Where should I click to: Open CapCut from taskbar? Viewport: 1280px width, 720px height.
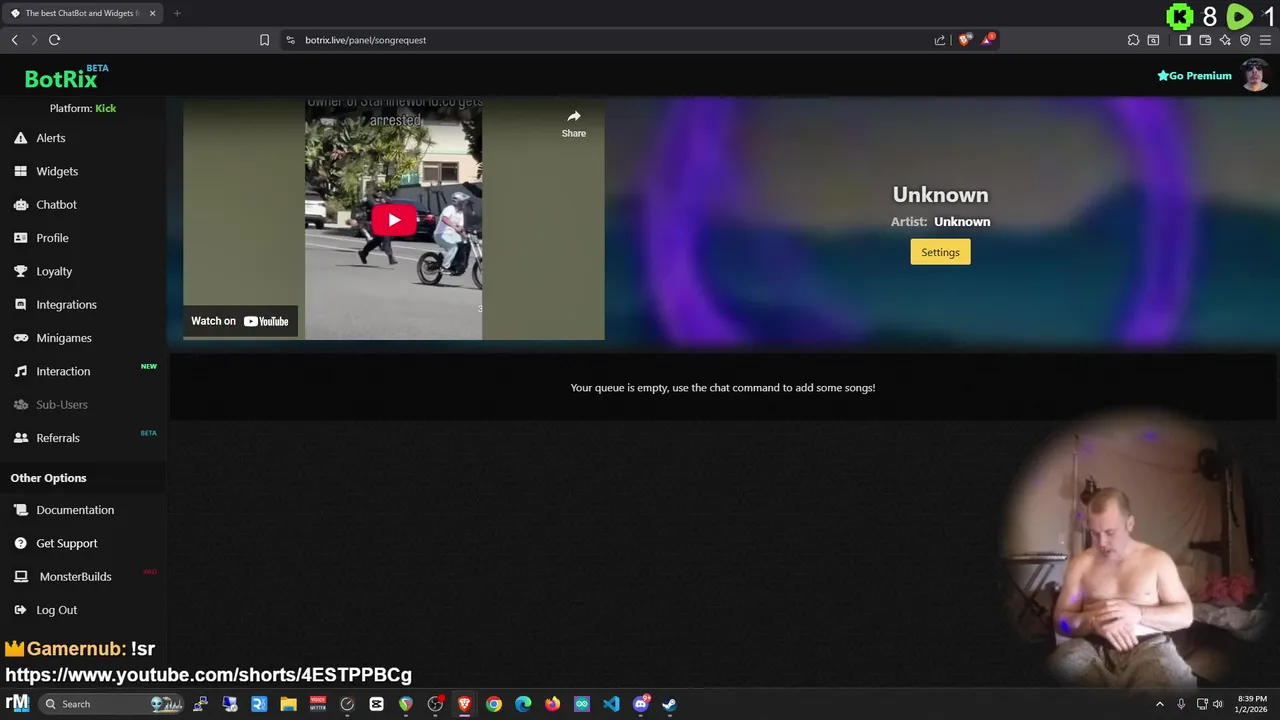click(x=376, y=704)
